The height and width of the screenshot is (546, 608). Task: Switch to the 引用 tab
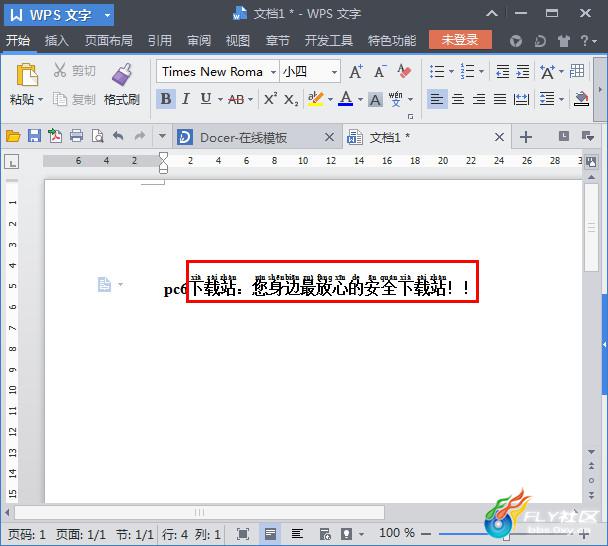[x=160, y=40]
